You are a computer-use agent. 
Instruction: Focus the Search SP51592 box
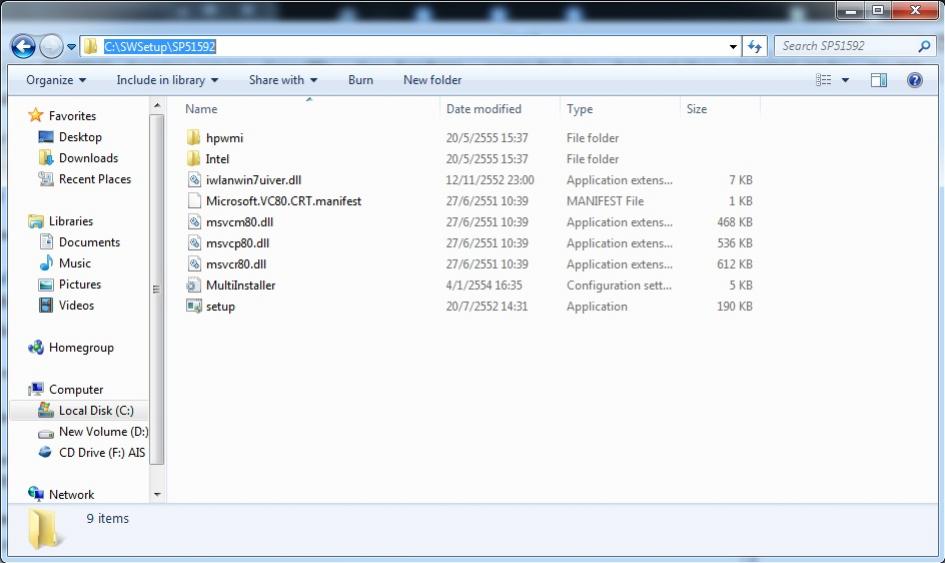point(847,46)
